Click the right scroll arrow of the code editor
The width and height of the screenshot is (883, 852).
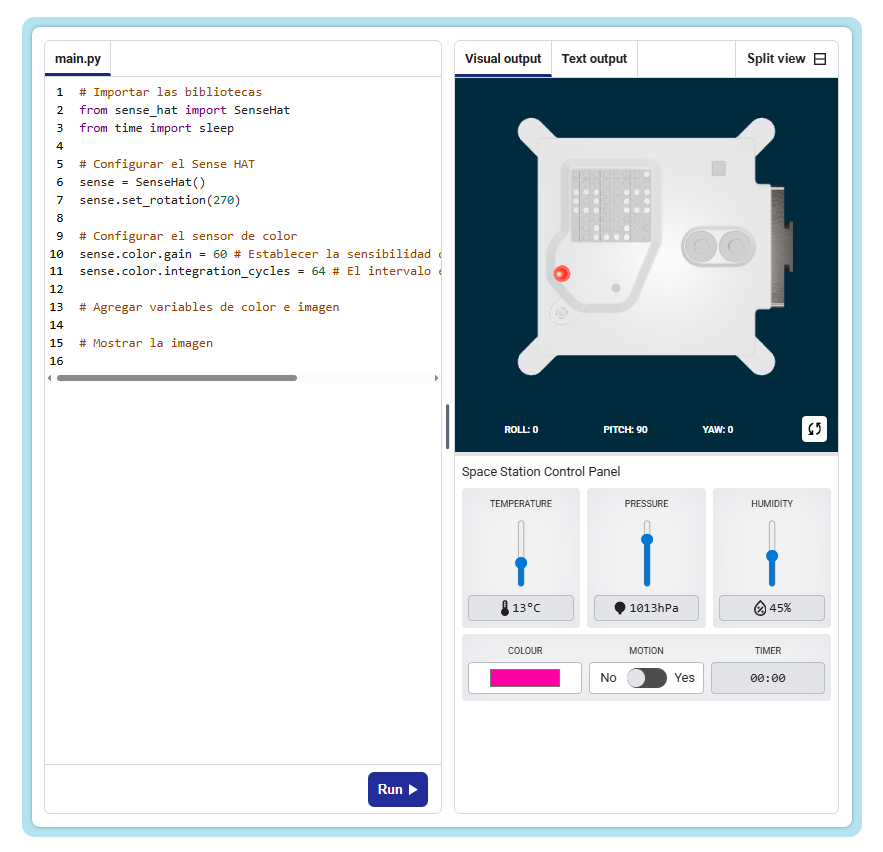click(436, 378)
